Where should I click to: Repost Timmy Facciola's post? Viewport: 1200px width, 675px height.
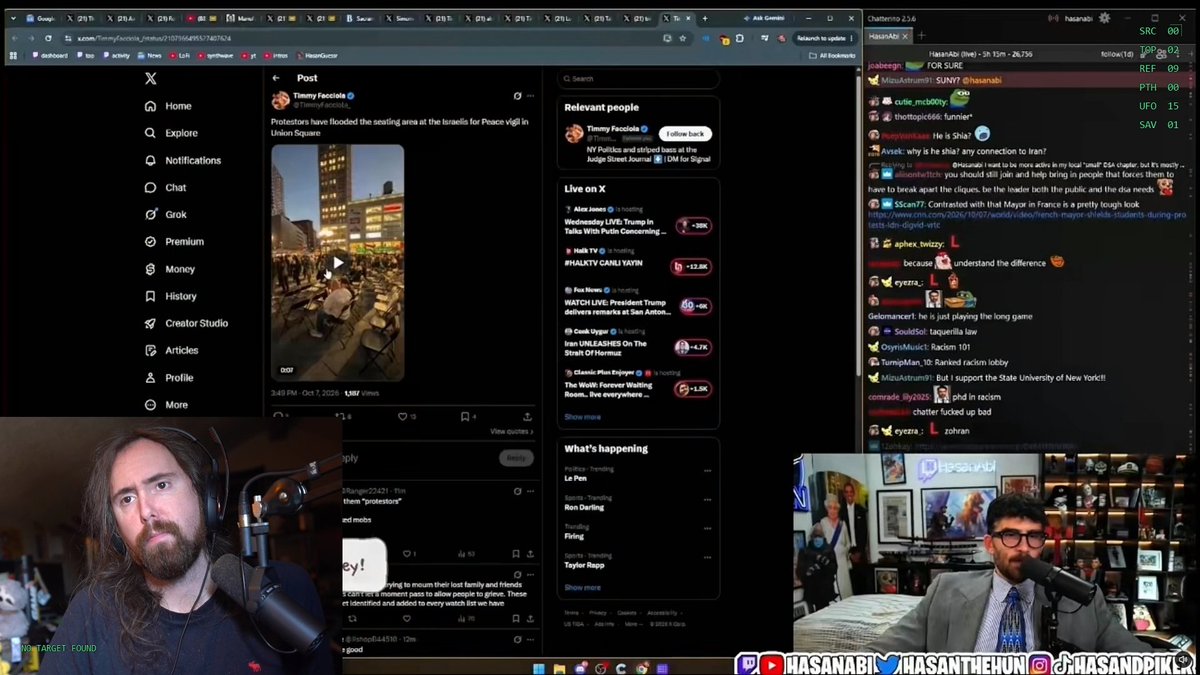point(341,416)
